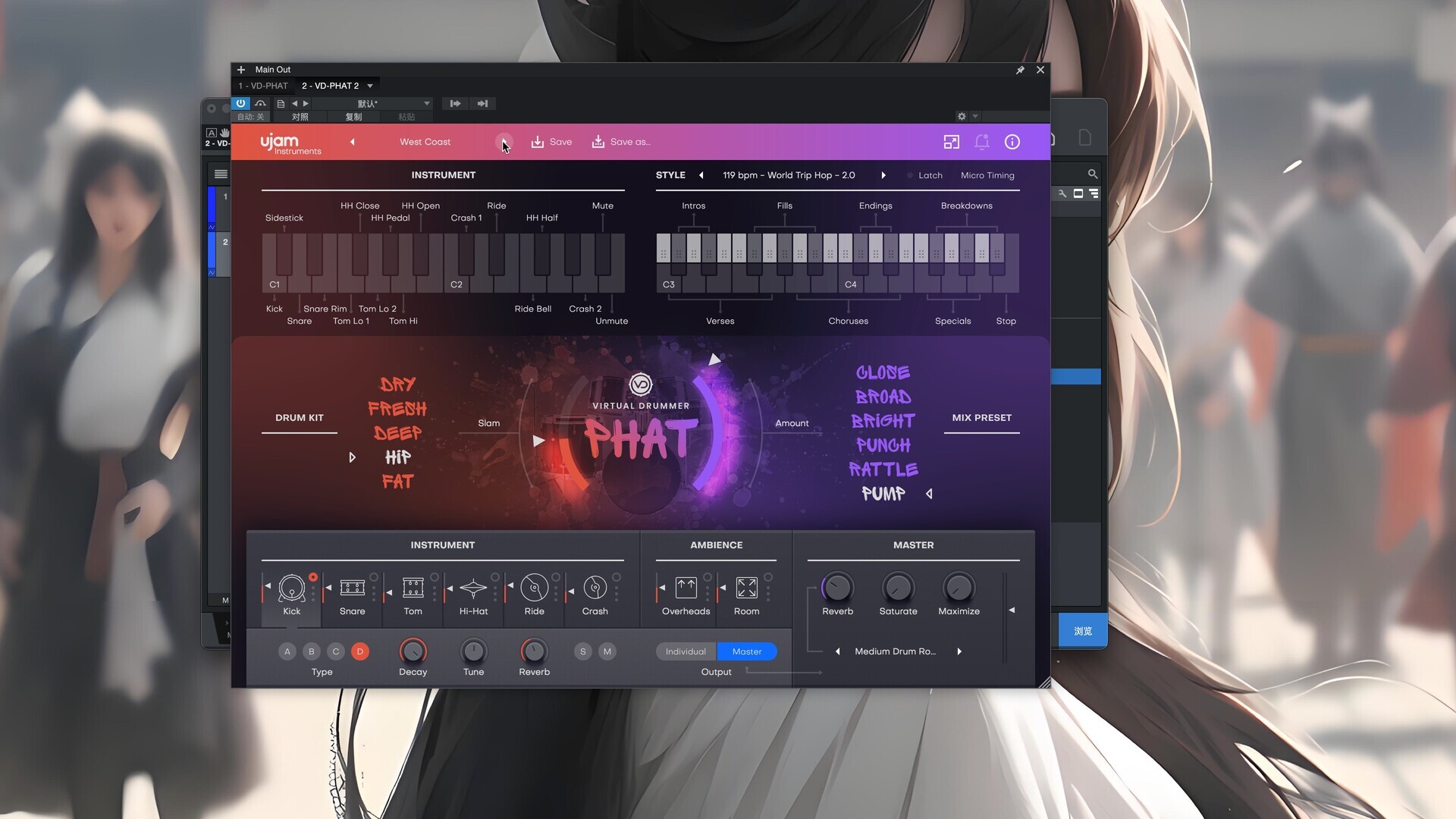The height and width of the screenshot is (819, 1456).
Task: Select kick Type D
Action: (x=360, y=651)
